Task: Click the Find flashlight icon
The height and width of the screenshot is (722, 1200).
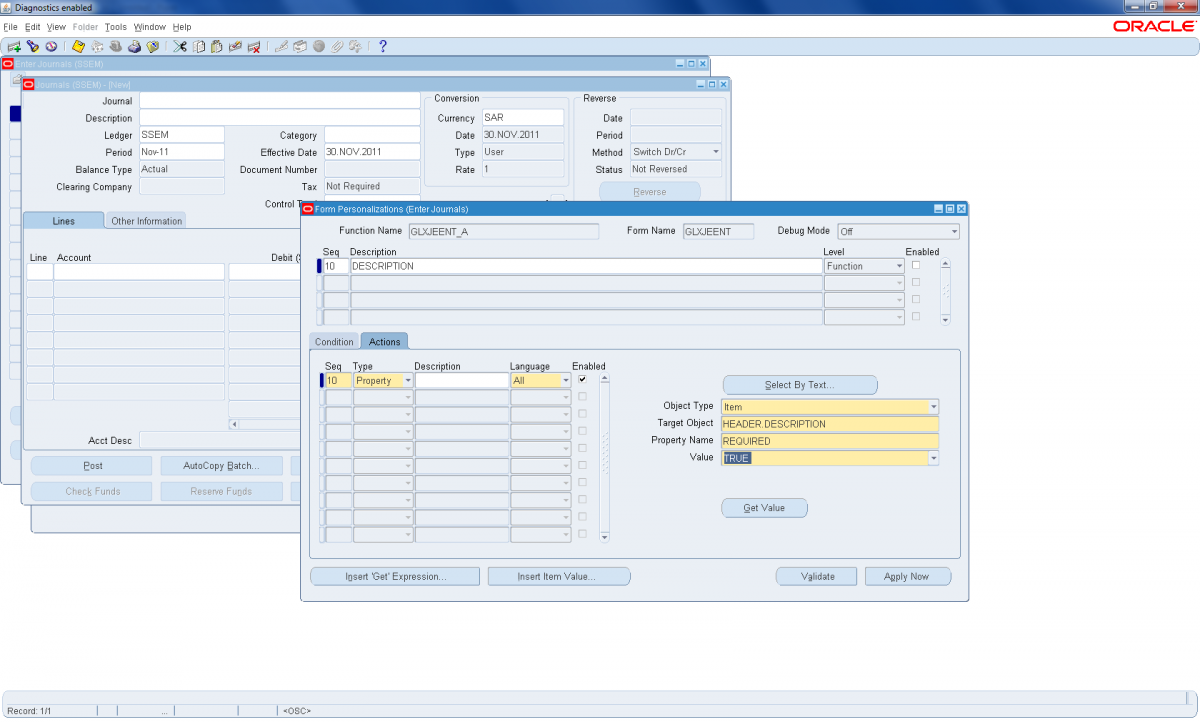Action: point(32,46)
